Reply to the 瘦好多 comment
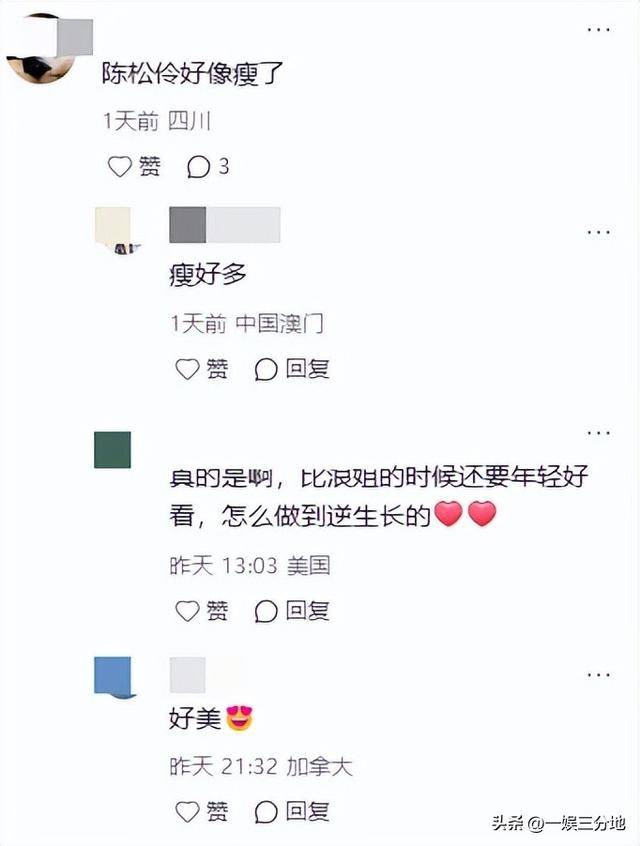The width and height of the screenshot is (640, 846). click(x=292, y=369)
